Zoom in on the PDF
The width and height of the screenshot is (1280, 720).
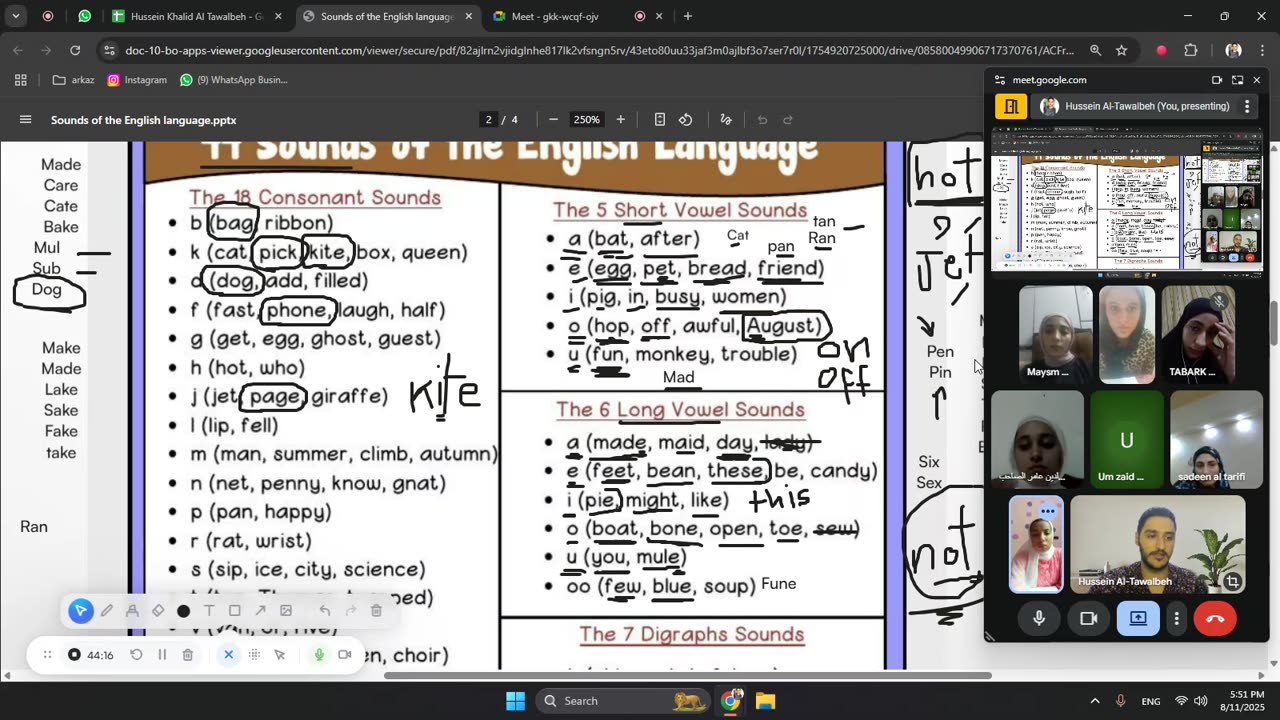click(620, 120)
